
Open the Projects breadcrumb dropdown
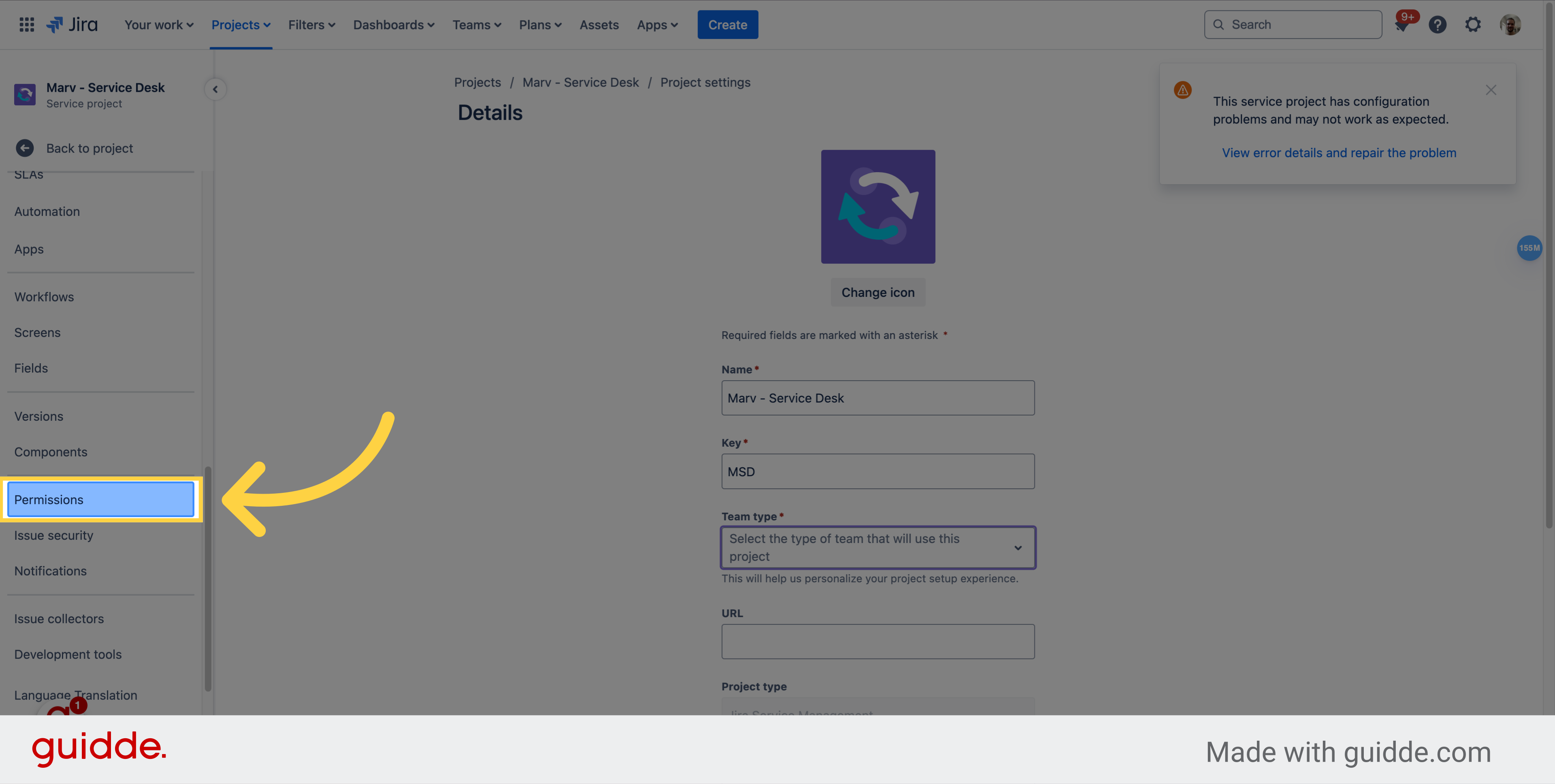pos(477,82)
